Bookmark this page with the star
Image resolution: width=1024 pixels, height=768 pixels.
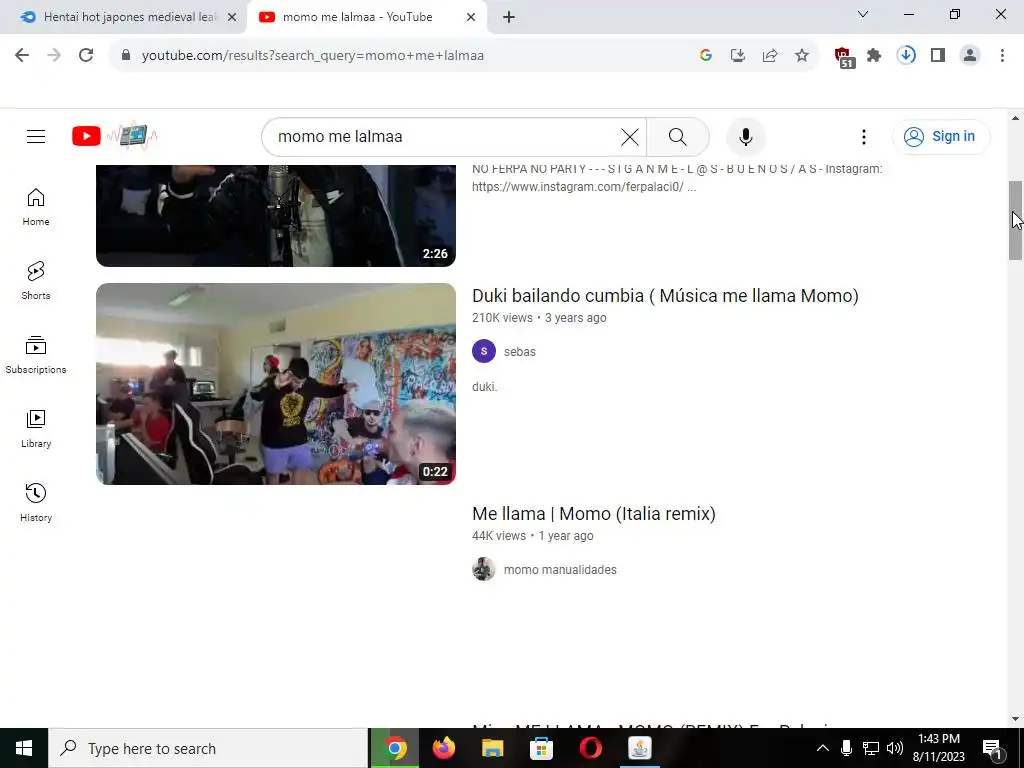point(802,56)
